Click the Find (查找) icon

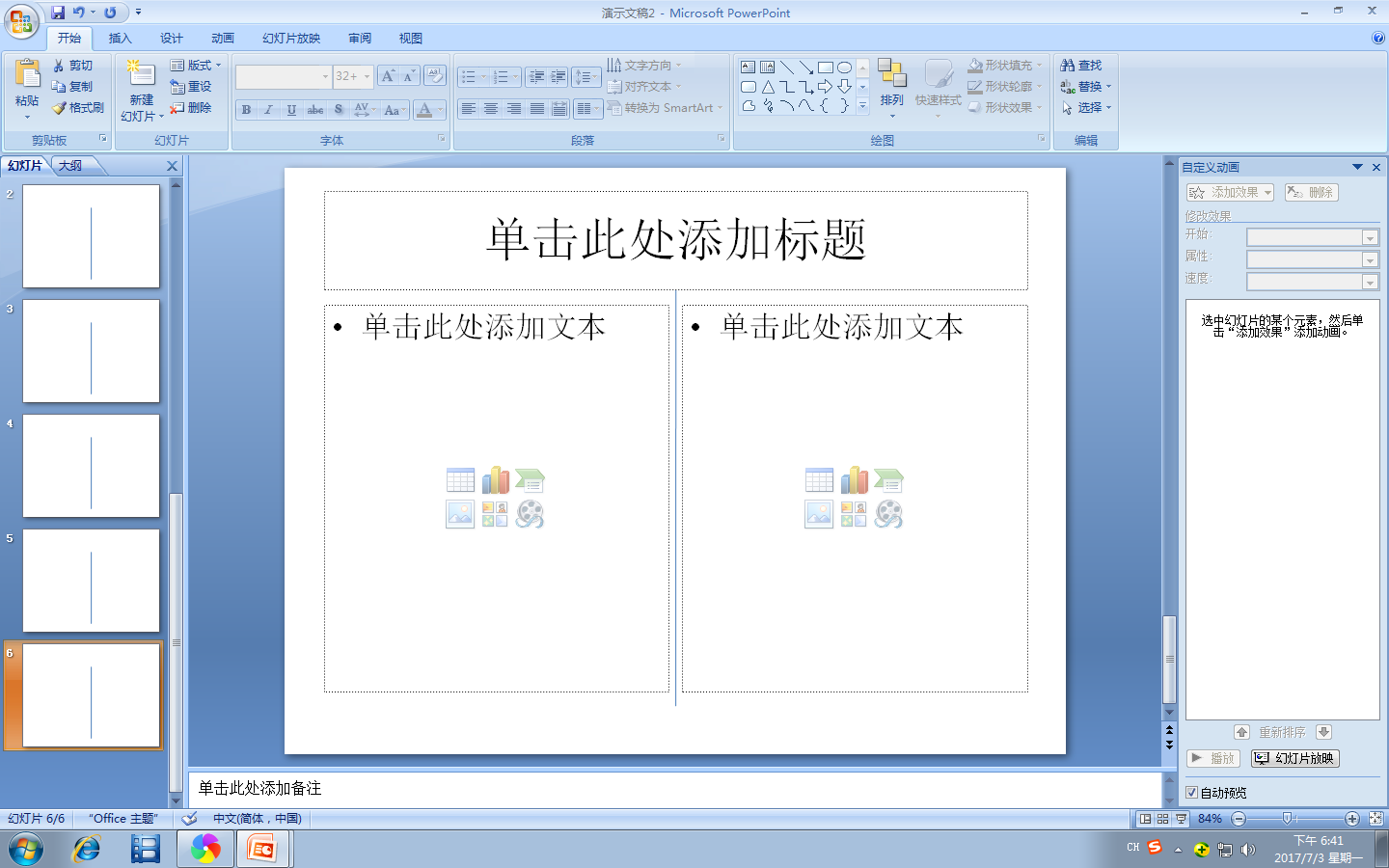pyautogui.click(x=1082, y=65)
